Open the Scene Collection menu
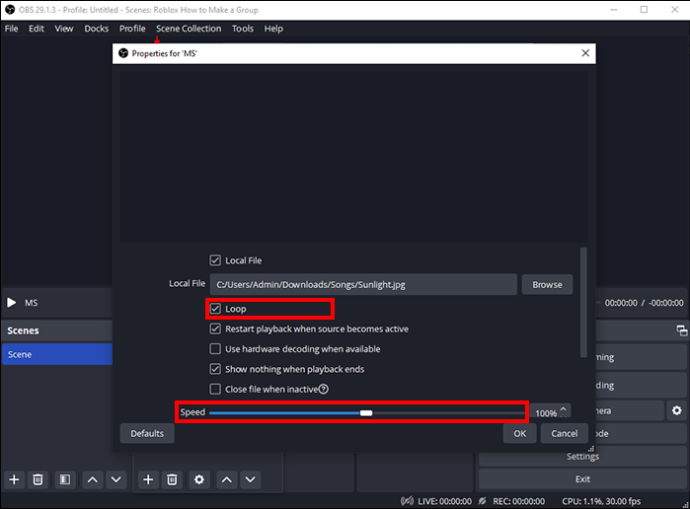This screenshot has width=690, height=509. [x=188, y=29]
